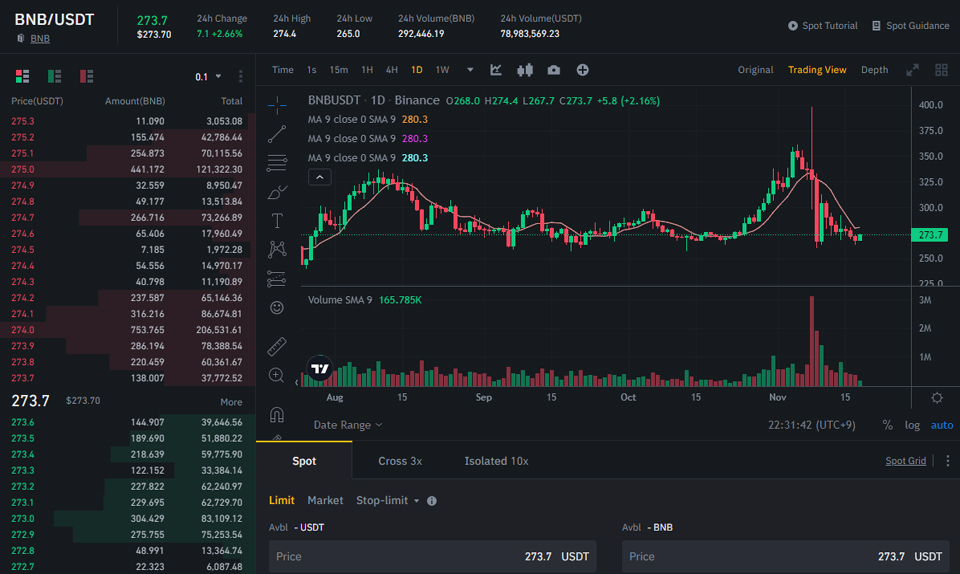960x574 pixels.
Task: Click the USDT buy price input field
Action: pyautogui.click(x=432, y=556)
